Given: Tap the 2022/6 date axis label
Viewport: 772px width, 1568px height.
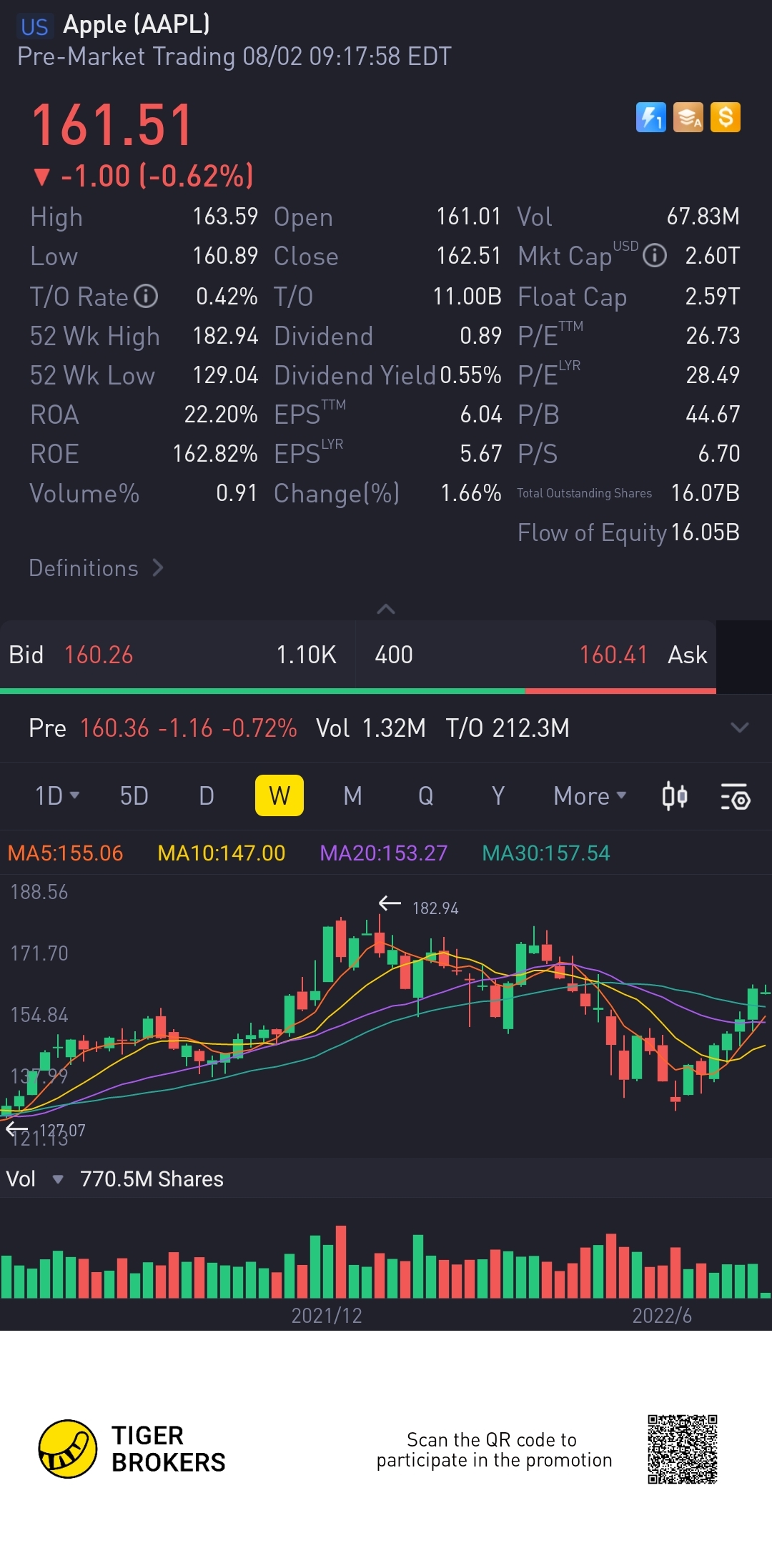Looking at the screenshot, I should point(662,1315).
